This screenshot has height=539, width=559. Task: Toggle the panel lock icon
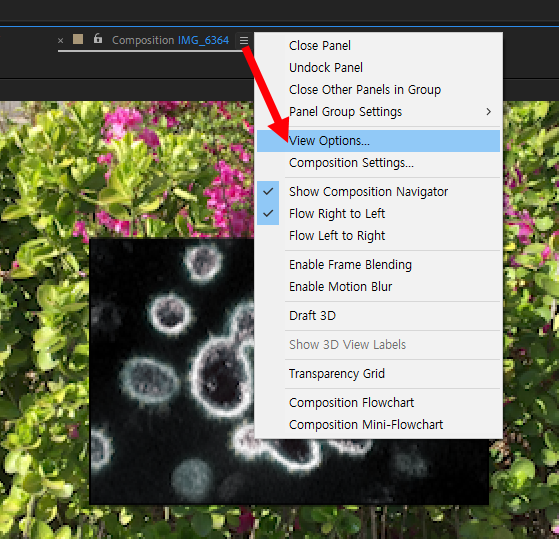pos(98,38)
